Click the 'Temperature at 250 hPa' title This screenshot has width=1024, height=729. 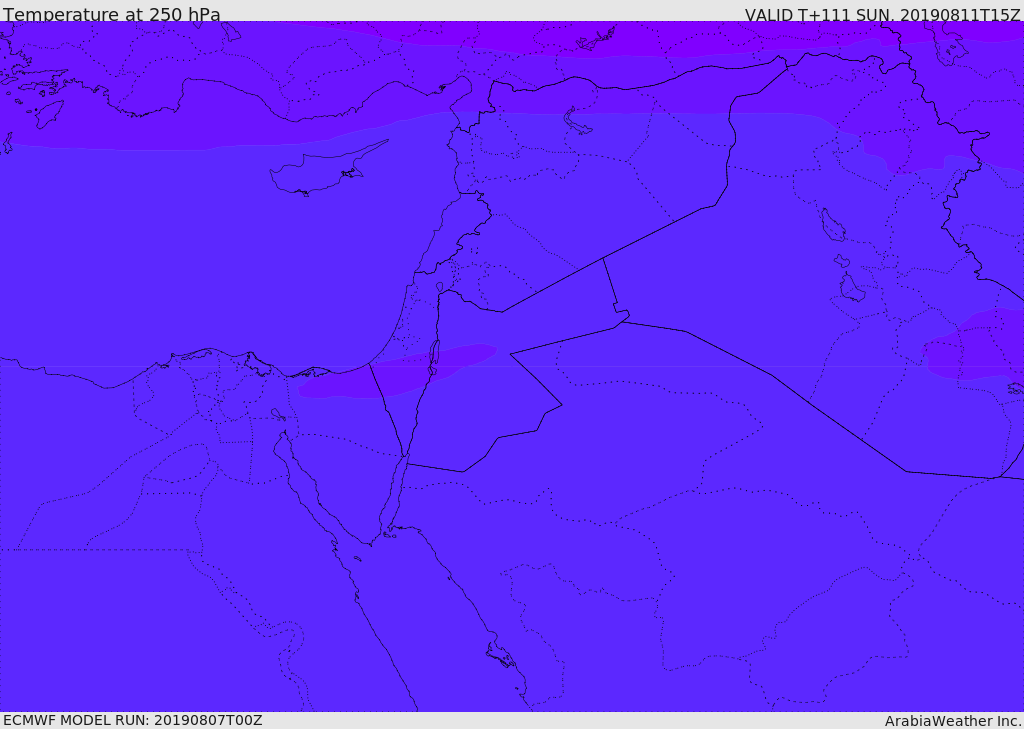(x=111, y=14)
